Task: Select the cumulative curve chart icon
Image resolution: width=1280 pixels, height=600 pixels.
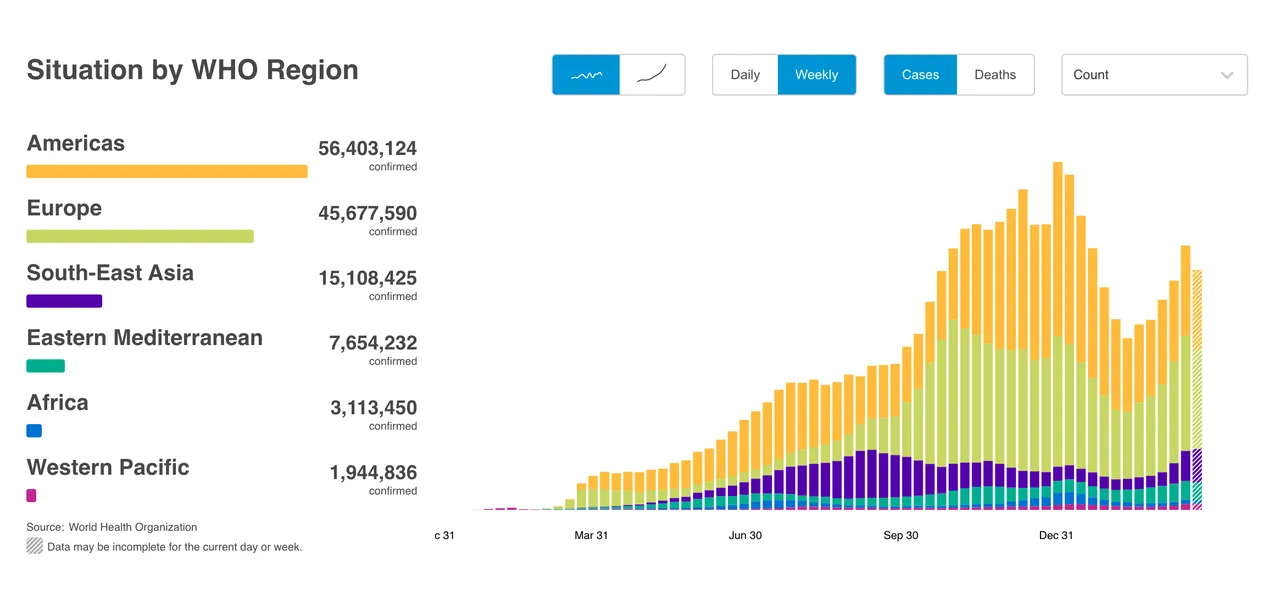Action: pos(652,75)
